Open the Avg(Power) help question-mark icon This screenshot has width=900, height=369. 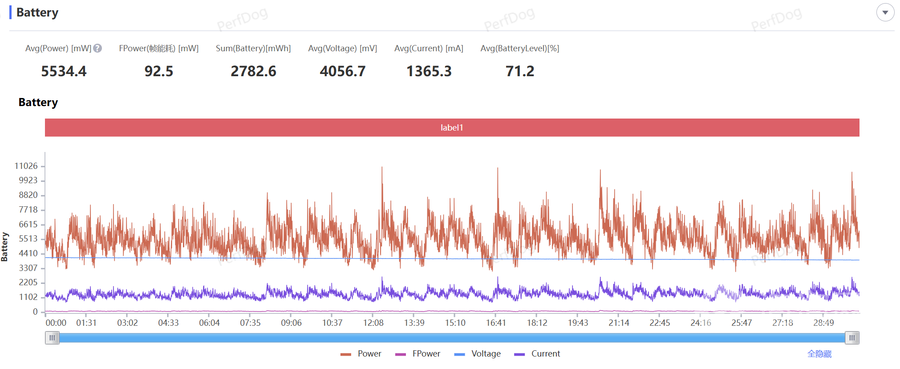(x=98, y=49)
